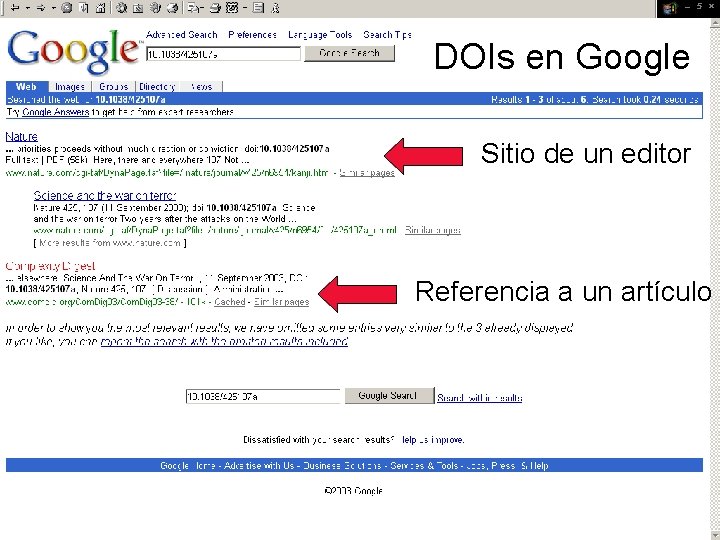Open the Search Tips link
Screen dimensions: 720x540
tap(388, 35)
